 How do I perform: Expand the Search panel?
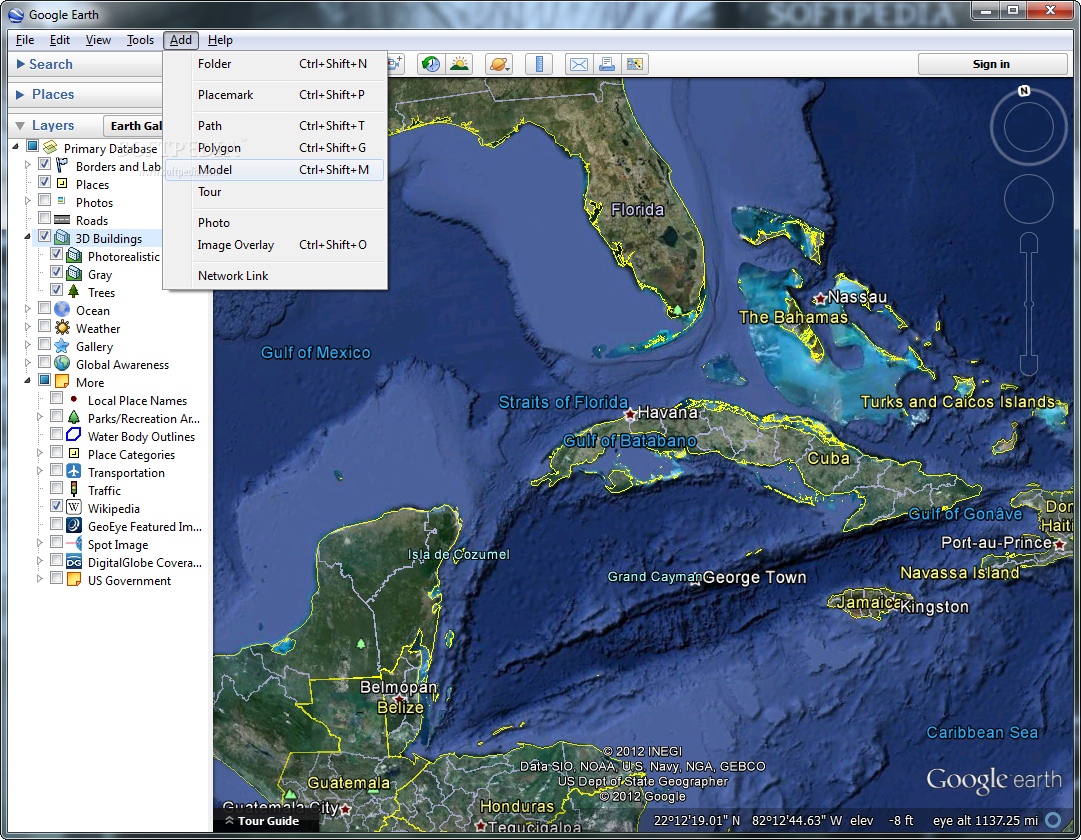(x=20, y=64)
